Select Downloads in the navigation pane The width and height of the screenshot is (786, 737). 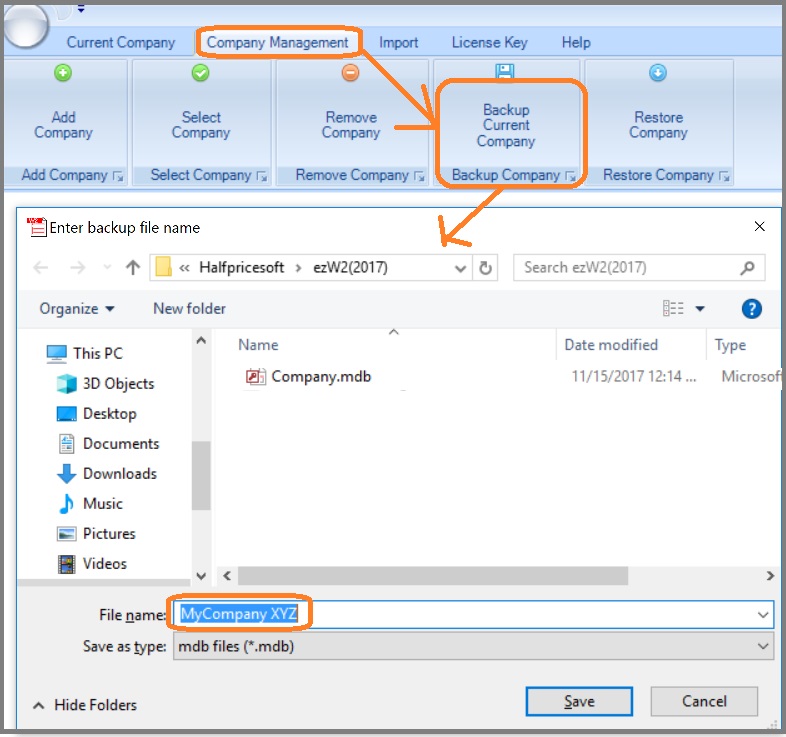coord(119,474)
